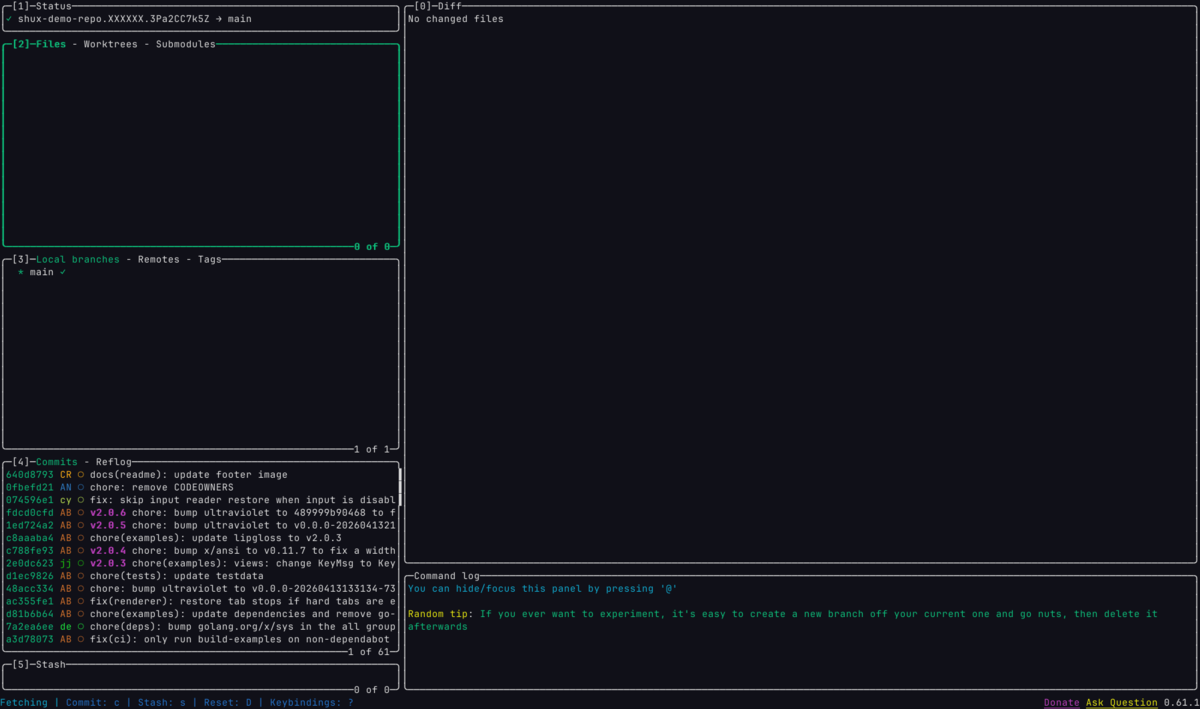
Task: Click the 'Stash: s' shortcut
Action: point(162,703)
